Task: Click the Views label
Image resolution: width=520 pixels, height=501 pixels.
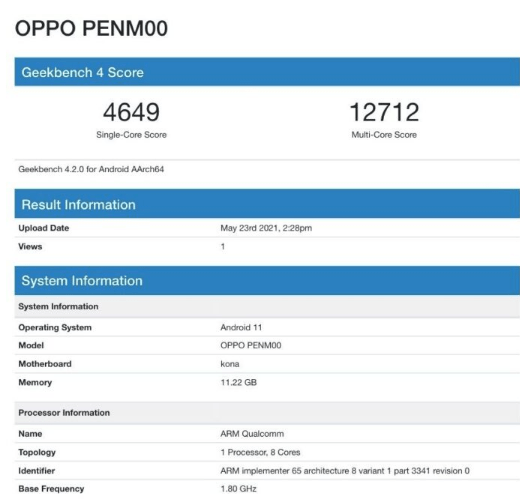Action: (30, 247)
